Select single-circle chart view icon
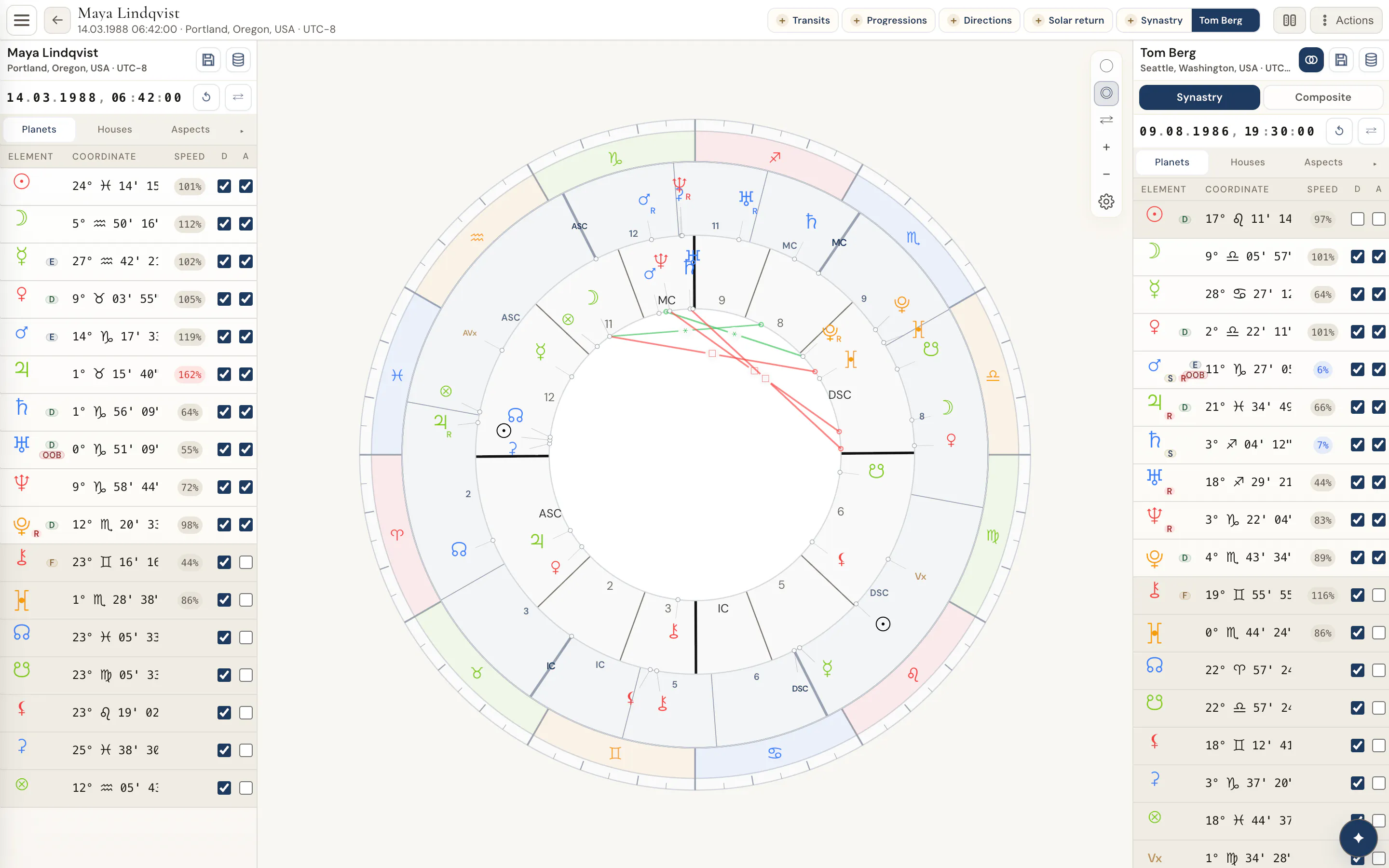 pyautogui.click(x=1106, y=66)
